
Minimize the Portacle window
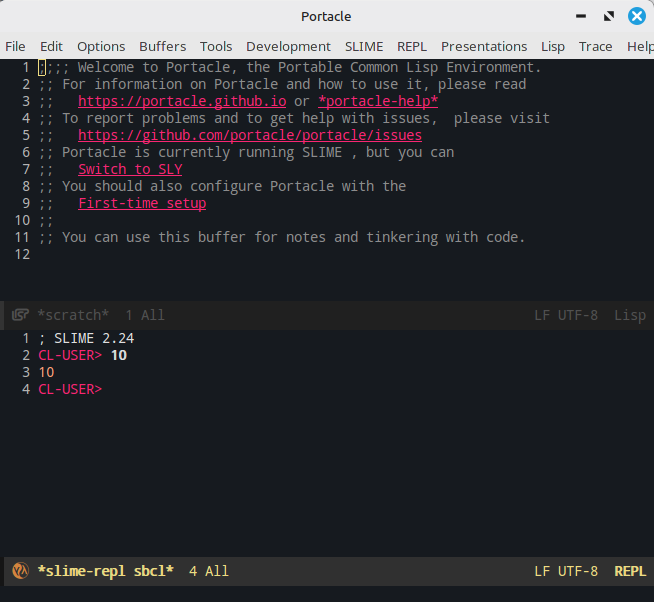(x=581, y=16)
